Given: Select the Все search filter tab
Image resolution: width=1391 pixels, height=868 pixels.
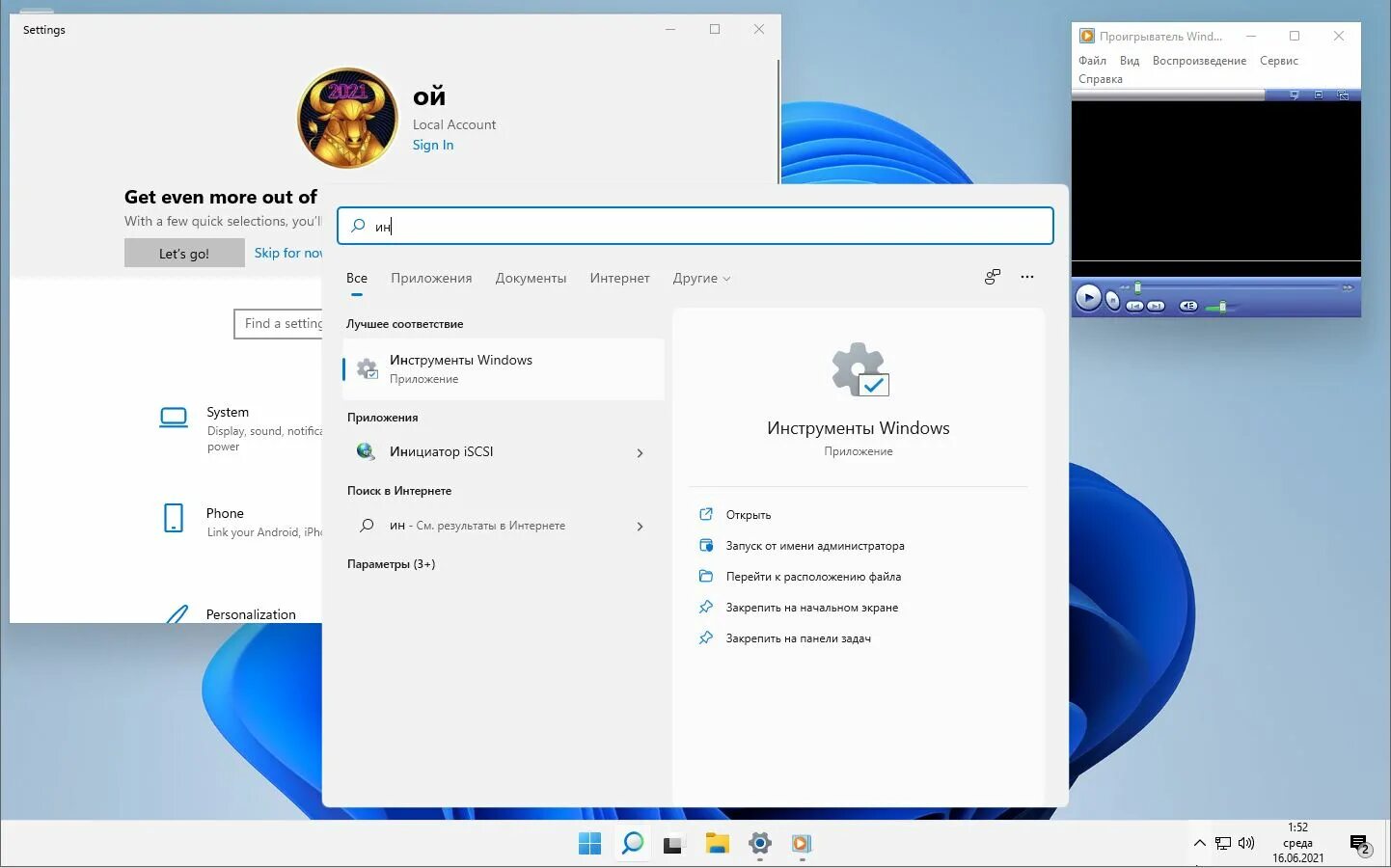Looking at the screenshot, I should click(x=357, y=278).
